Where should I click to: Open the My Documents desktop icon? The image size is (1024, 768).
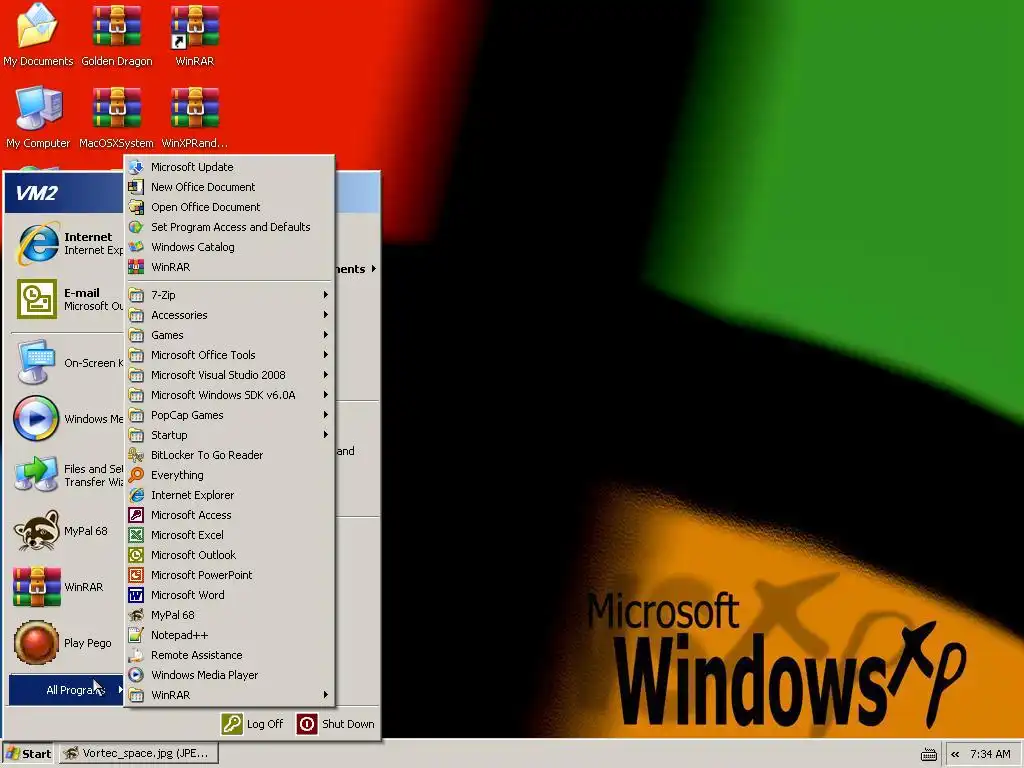(38, 35)
